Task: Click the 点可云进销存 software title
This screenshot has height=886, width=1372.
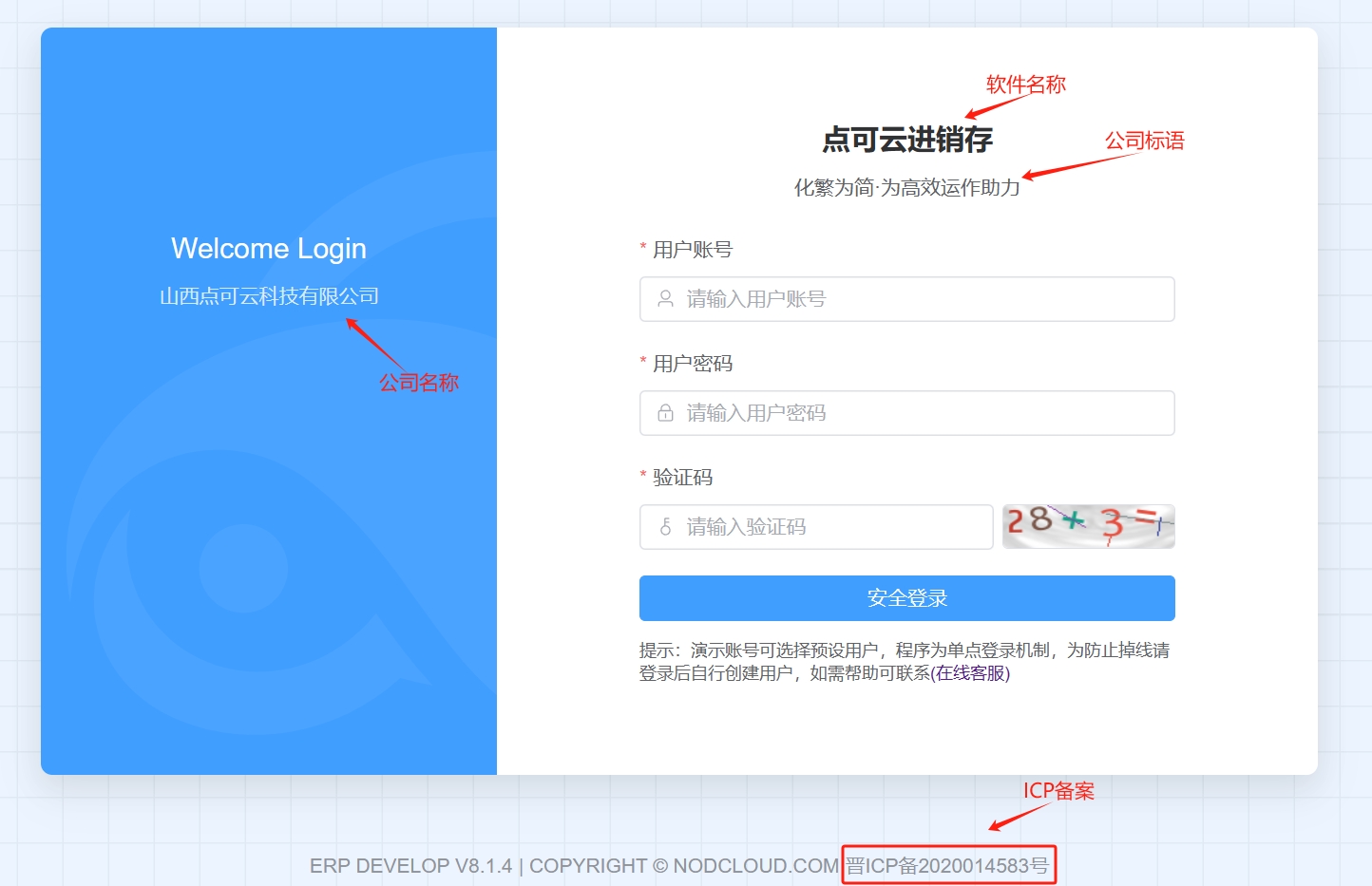Action: click(x=907, y=140)
